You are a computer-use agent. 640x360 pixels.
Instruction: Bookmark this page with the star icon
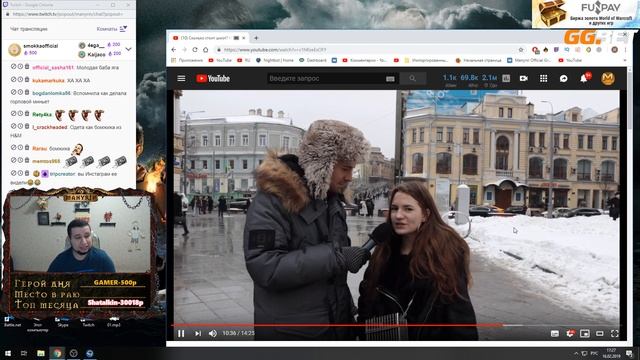tap(521, 49)
